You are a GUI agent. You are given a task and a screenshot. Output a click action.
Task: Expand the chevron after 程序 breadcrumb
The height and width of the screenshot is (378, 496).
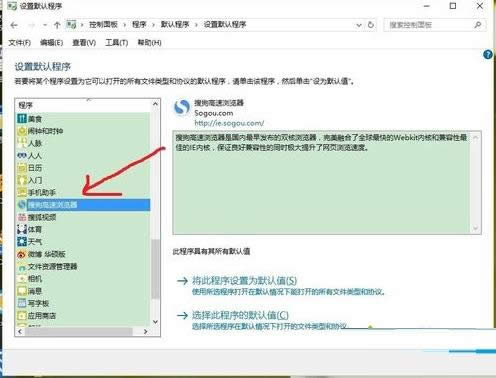(153, 25)
